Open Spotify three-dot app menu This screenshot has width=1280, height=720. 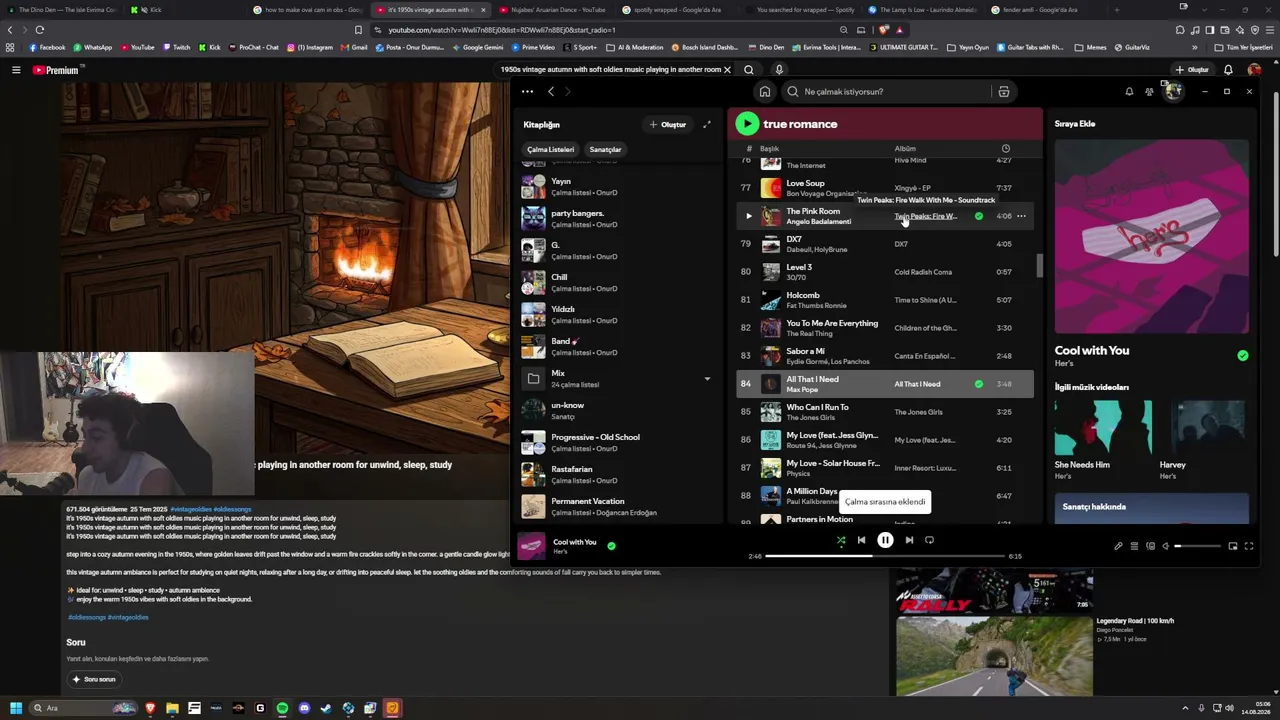[527, 92]
